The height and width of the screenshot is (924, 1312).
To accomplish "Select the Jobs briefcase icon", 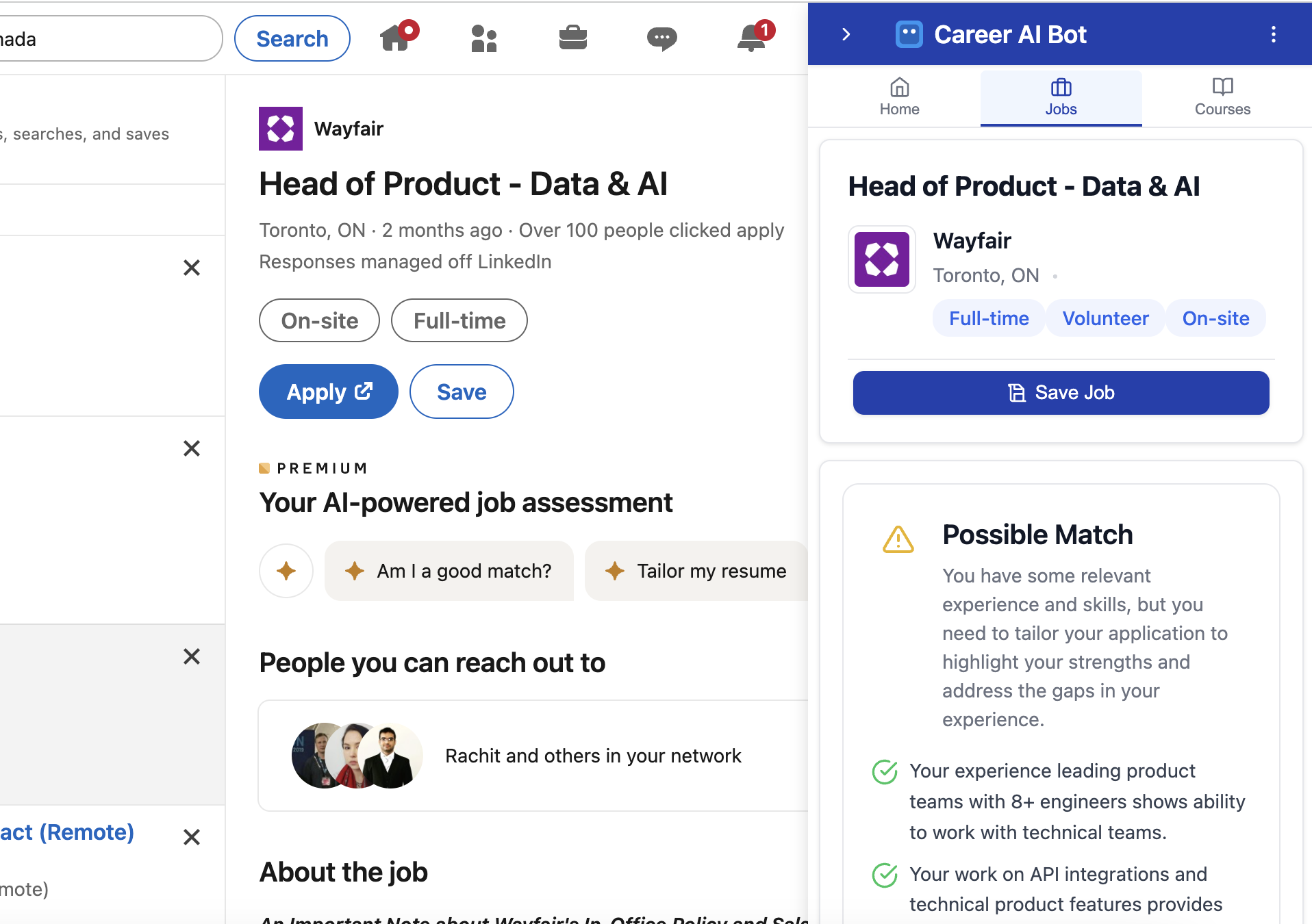I will point(573,39).
